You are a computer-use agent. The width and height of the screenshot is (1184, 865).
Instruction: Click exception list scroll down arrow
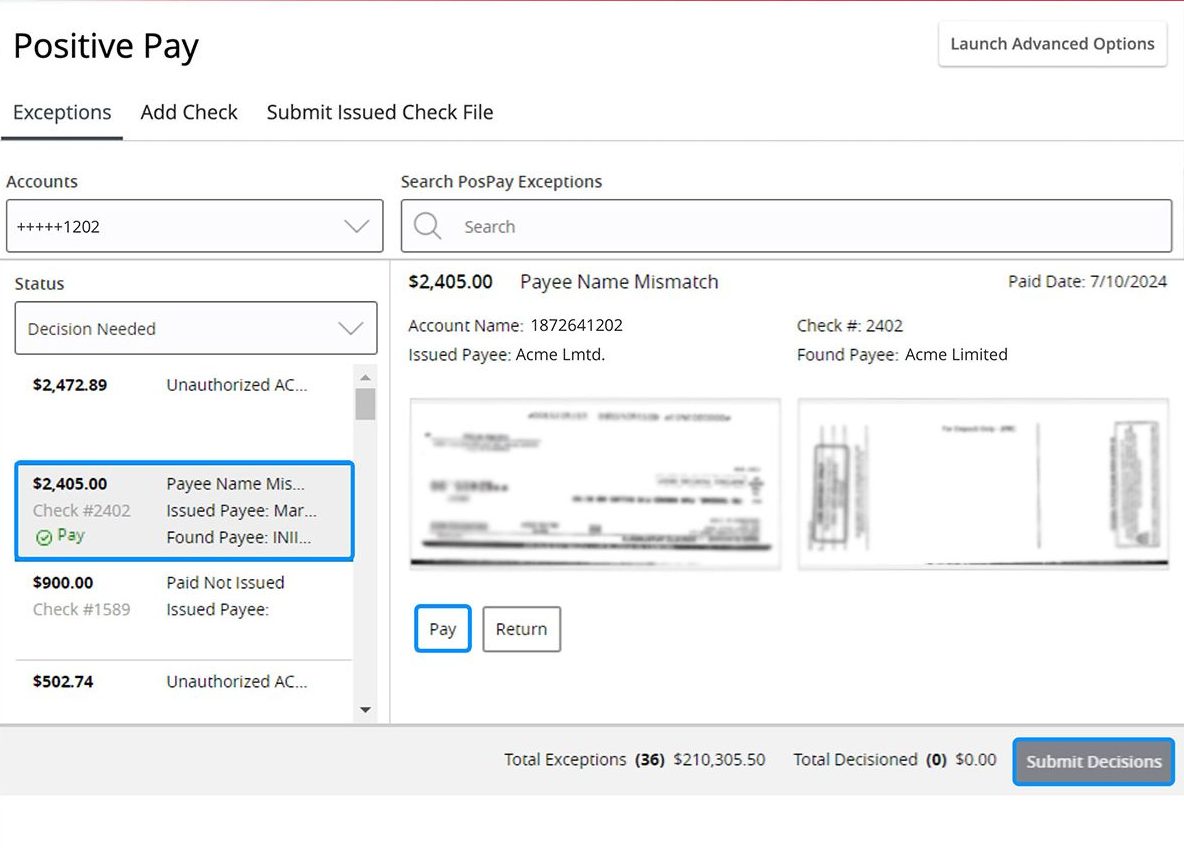click(365, 710)
